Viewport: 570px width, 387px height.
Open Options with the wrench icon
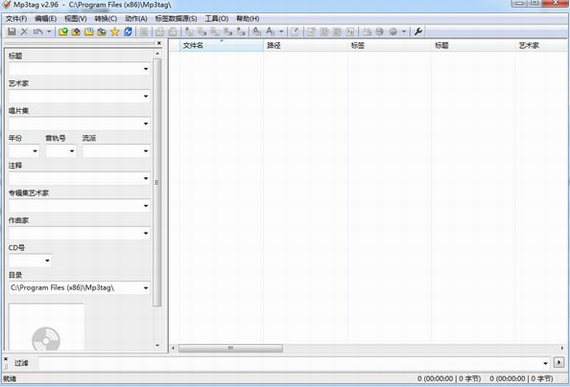pyautogui.click(x=418, y=32)
